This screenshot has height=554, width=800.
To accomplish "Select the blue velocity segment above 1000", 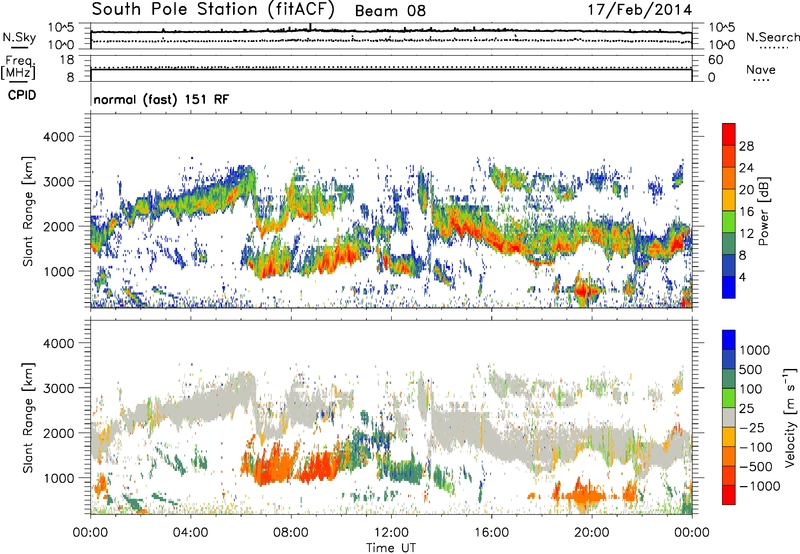I will (729, 340).
